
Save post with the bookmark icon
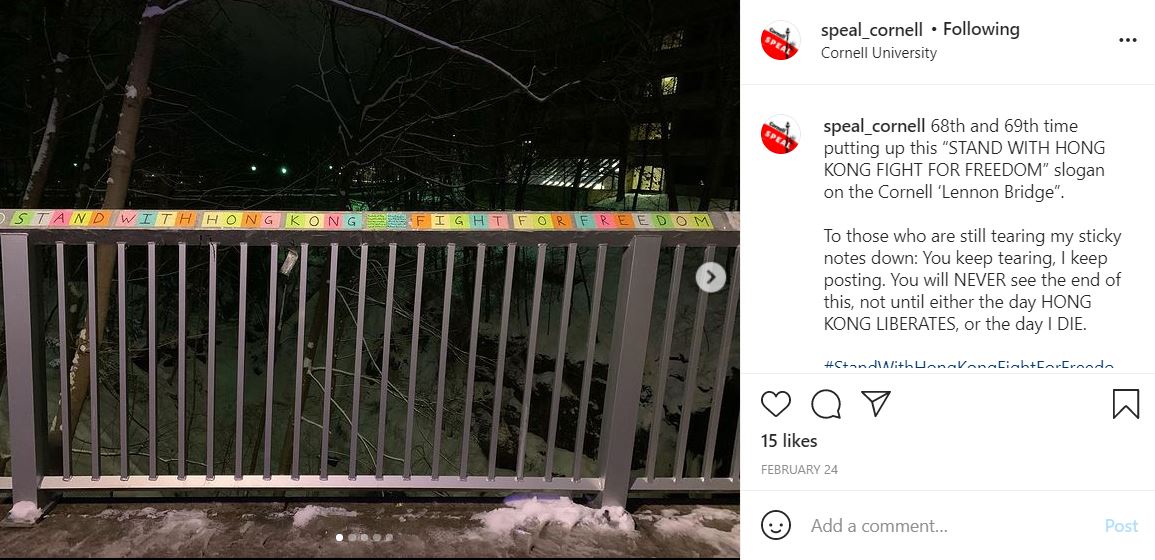(x=1126, y=404)
